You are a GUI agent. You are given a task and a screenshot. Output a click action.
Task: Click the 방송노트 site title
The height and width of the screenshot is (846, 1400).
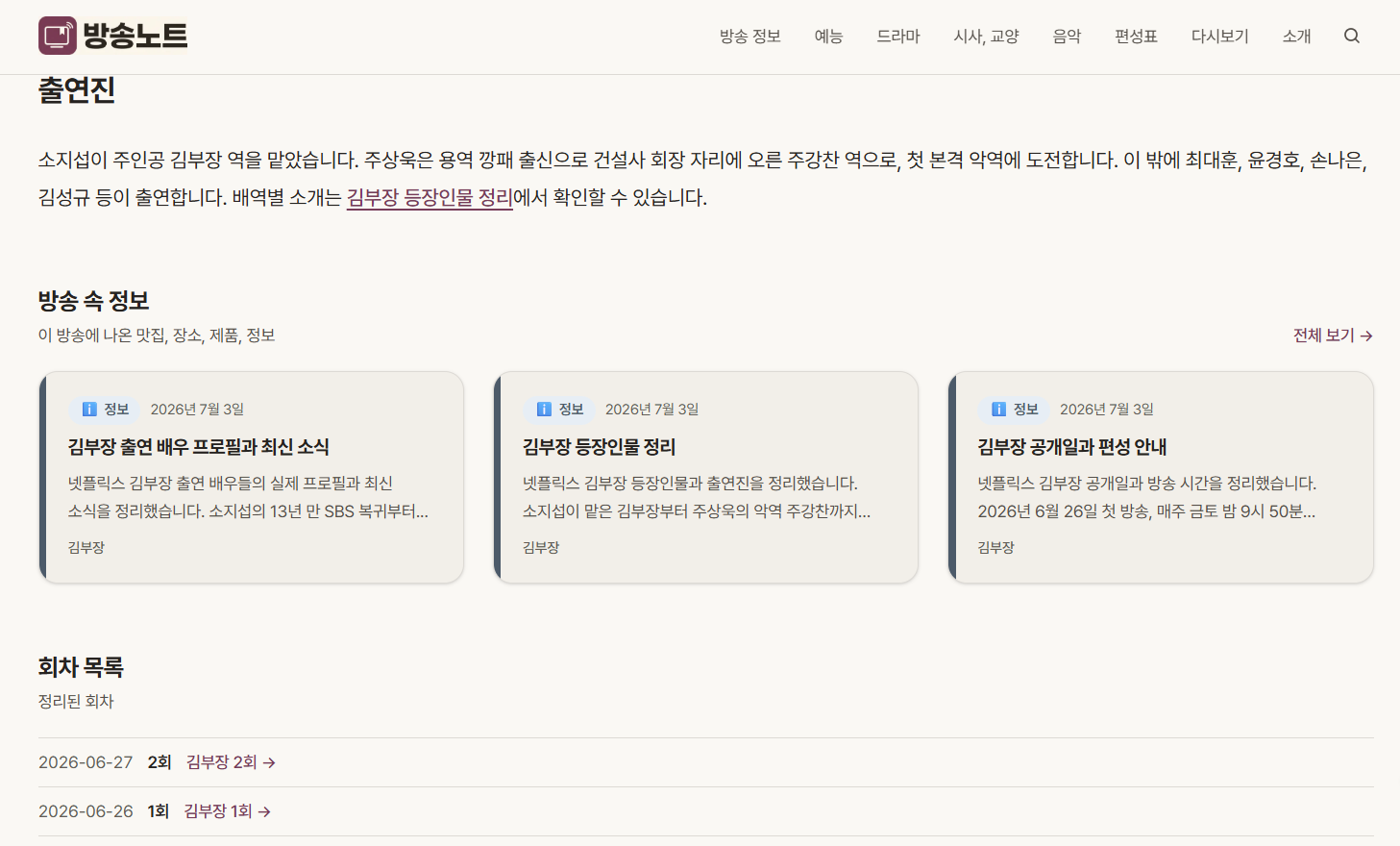[x=135, y=36]
